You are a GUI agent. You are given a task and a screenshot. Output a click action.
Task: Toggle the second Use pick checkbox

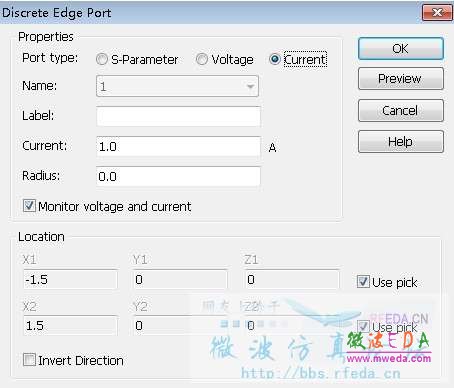[363, 327]
